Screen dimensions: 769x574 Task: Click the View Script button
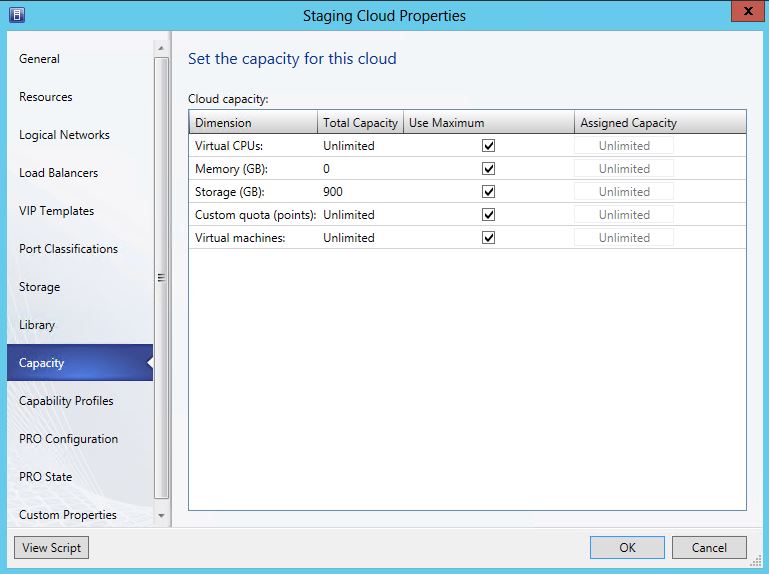51,547
